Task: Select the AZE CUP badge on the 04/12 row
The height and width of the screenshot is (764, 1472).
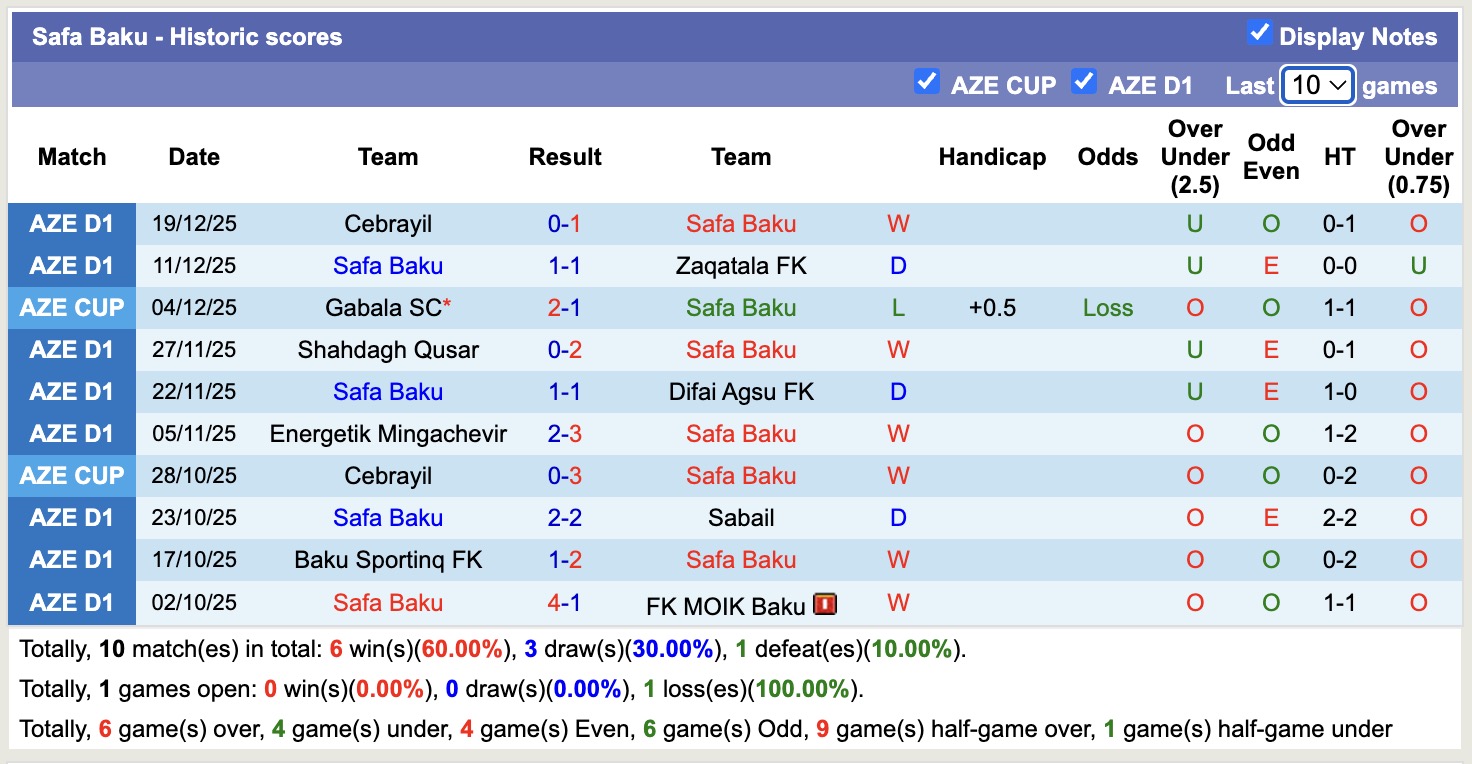Action: tap(71, 307)
